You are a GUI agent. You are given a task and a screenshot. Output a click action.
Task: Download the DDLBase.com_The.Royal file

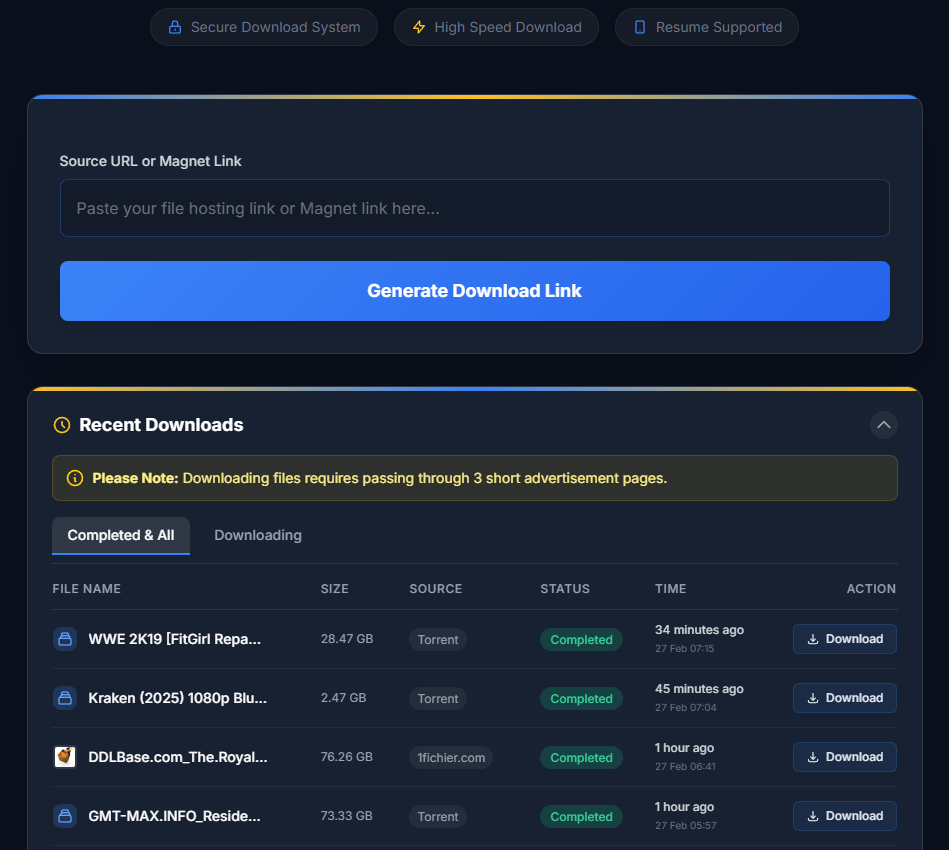(x=845, y=757)
